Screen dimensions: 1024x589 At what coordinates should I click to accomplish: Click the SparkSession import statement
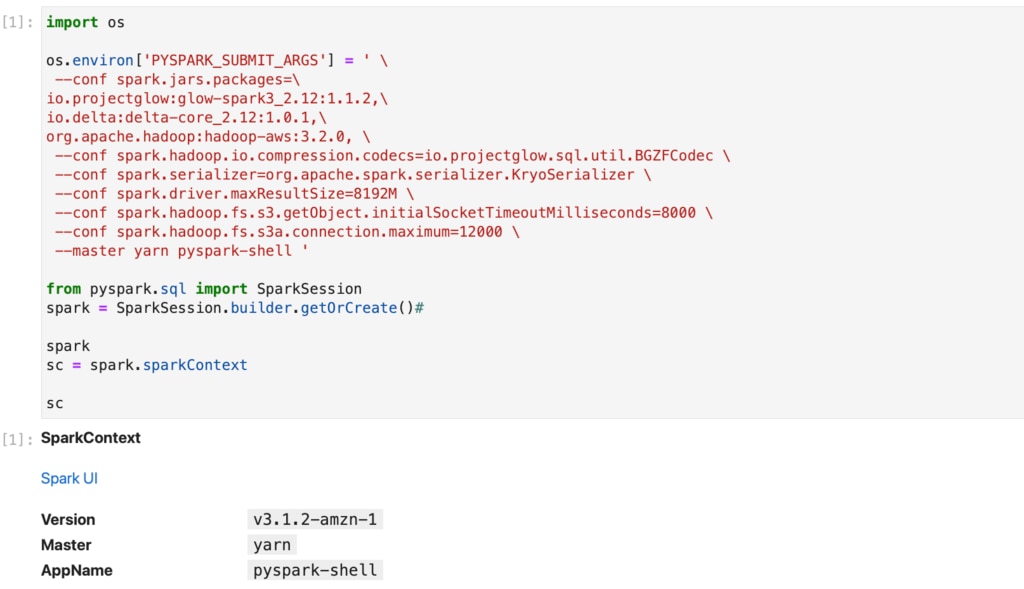point(204,289)
